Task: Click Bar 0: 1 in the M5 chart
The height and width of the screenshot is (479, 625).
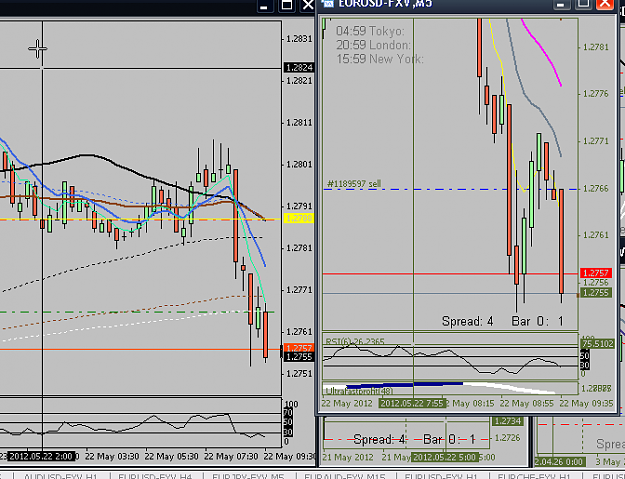Action: pyautogui.click(x=538, y=321)
